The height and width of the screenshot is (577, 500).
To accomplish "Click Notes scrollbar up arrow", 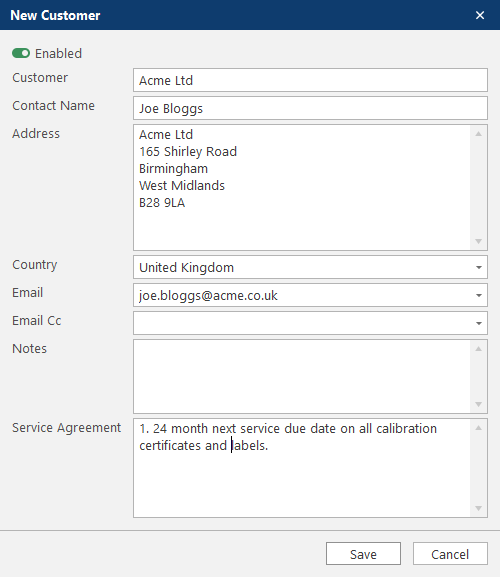I will point(478,349).
